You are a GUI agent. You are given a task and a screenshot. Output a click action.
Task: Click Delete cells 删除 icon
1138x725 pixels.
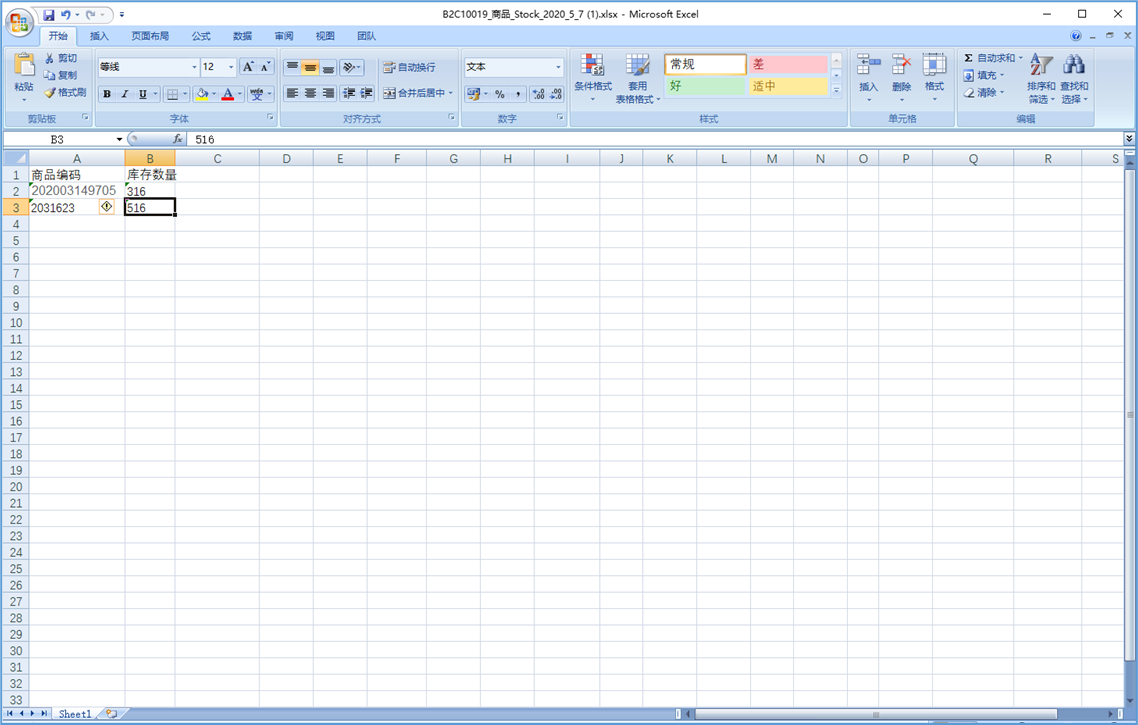click(x=901, y=65)
